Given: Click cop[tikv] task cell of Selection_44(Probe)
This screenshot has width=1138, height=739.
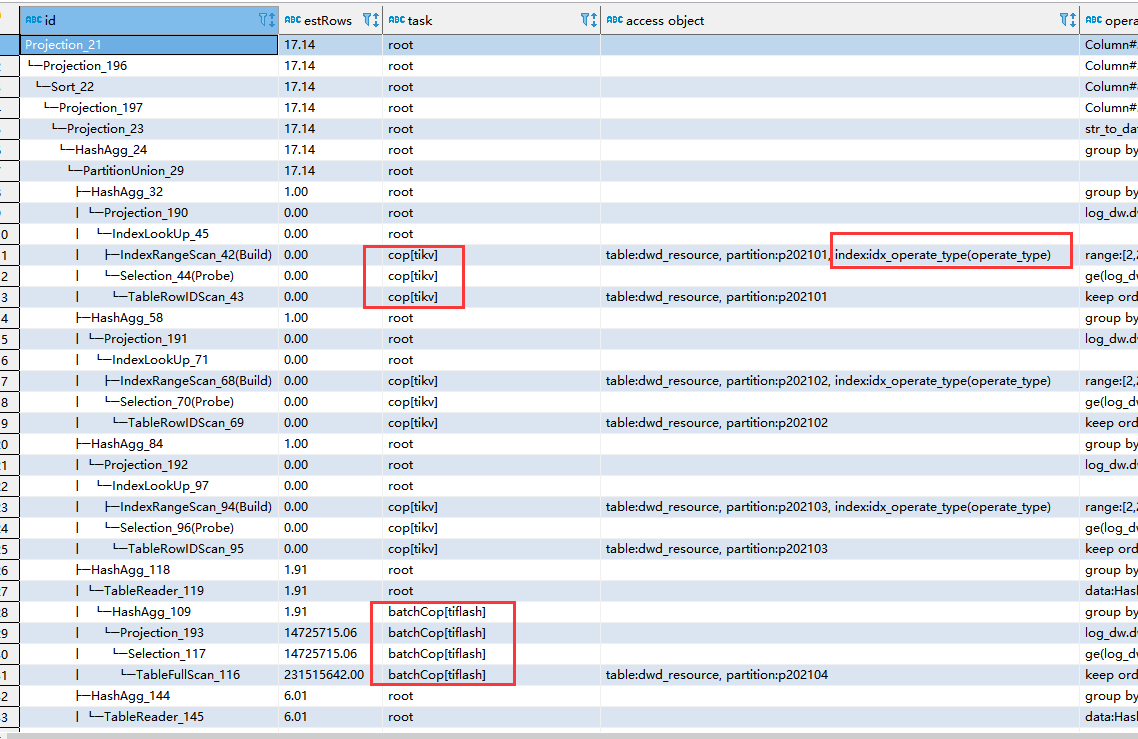Looking at the screenshot, I should [x=413, y=276].
